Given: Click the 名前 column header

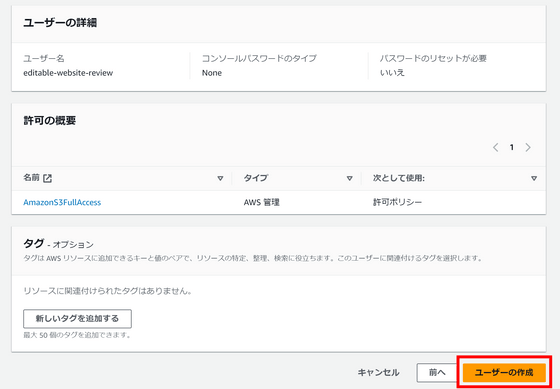Looking at the screenshot, I should [x=31, y=178].
